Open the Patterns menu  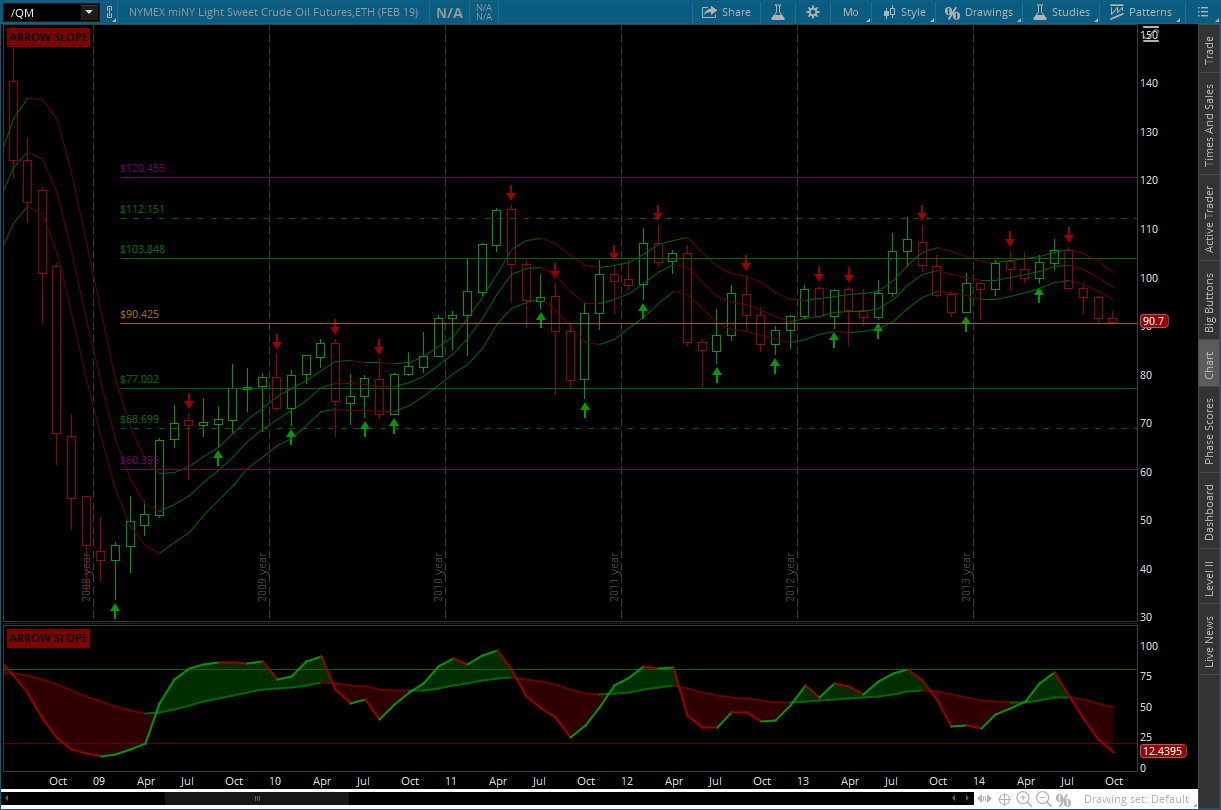[x=1140, y=12]
